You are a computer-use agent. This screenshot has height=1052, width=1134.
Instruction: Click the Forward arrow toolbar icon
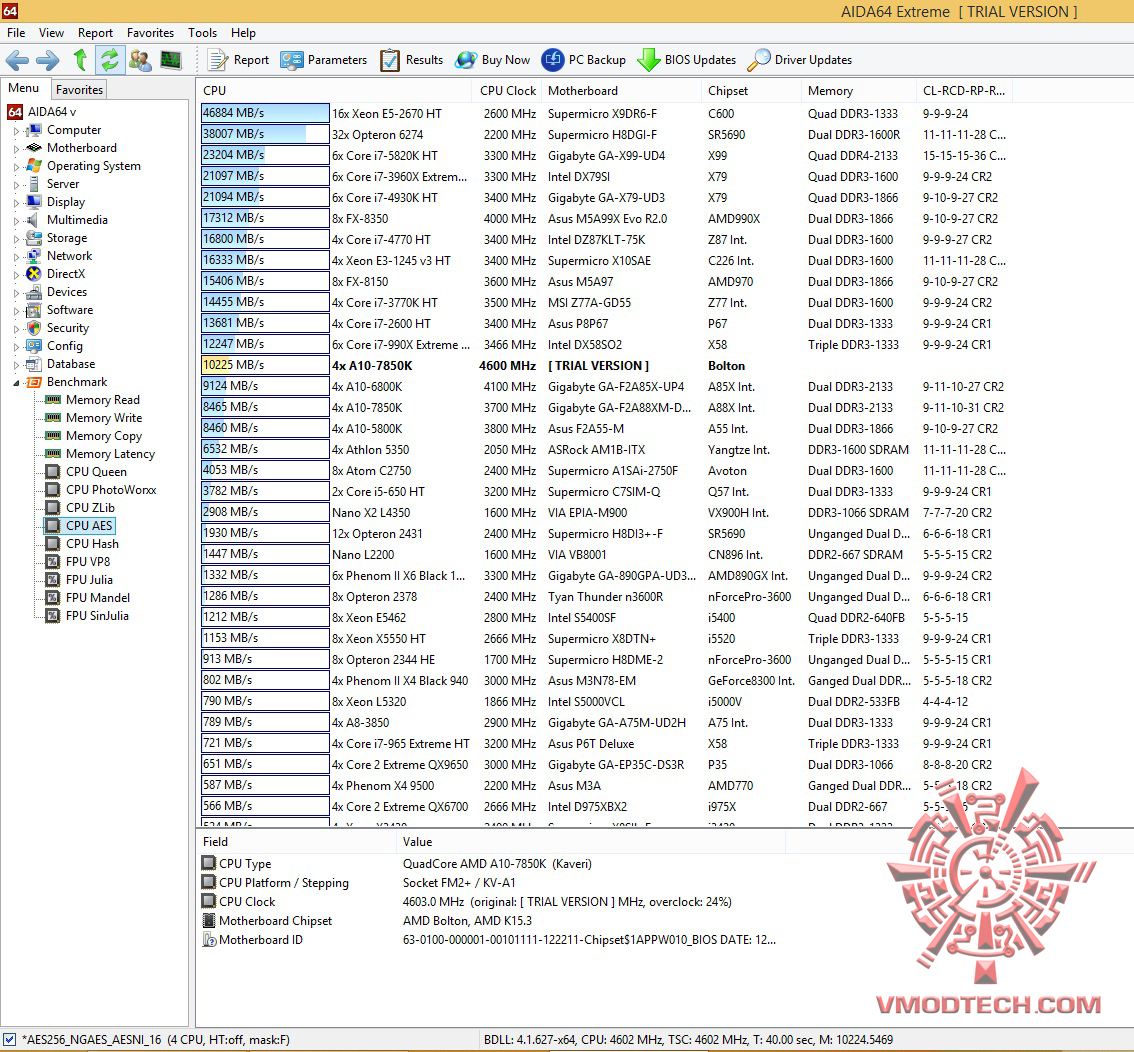click(x=48, y=60)
